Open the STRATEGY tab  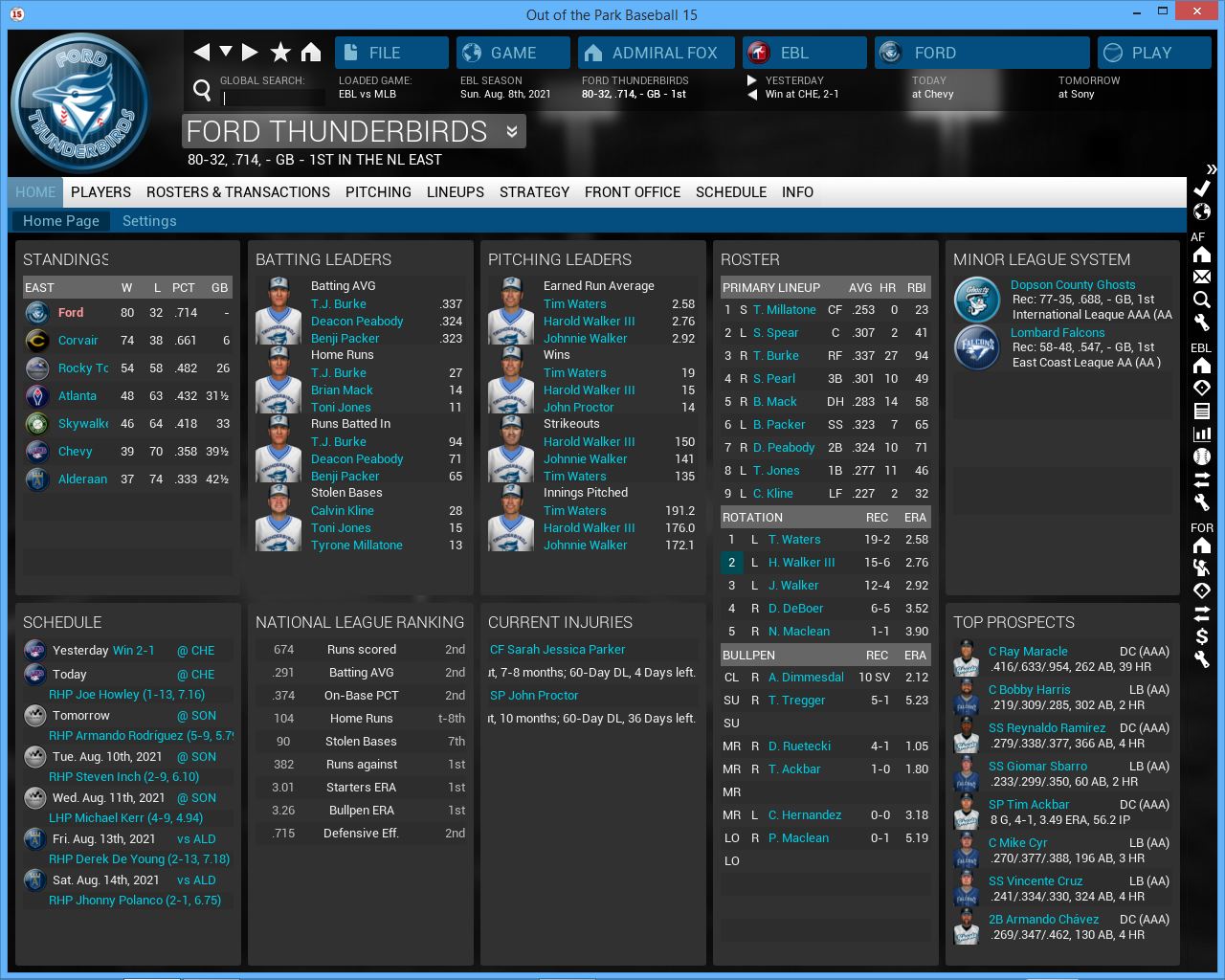coord(534,192)
